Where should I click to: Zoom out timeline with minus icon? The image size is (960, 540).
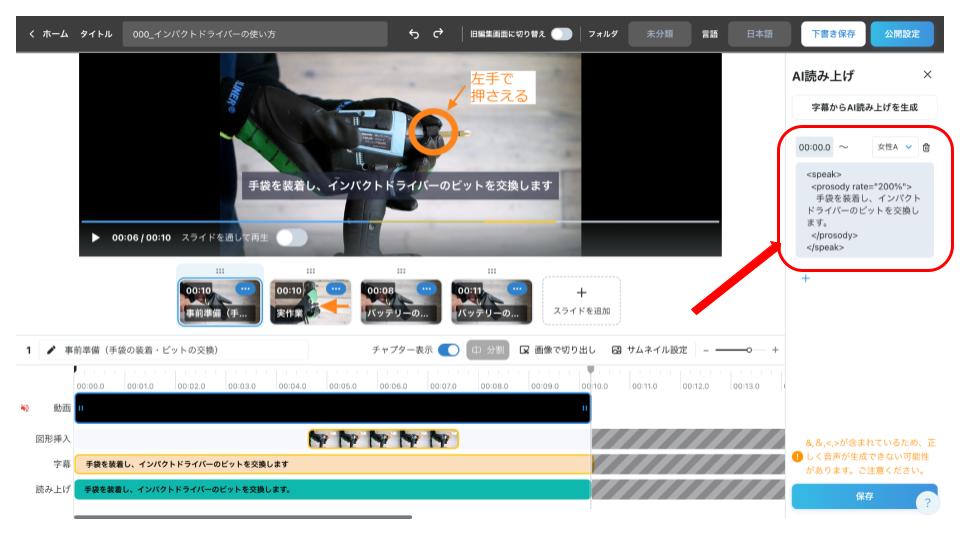click(706, 350)
